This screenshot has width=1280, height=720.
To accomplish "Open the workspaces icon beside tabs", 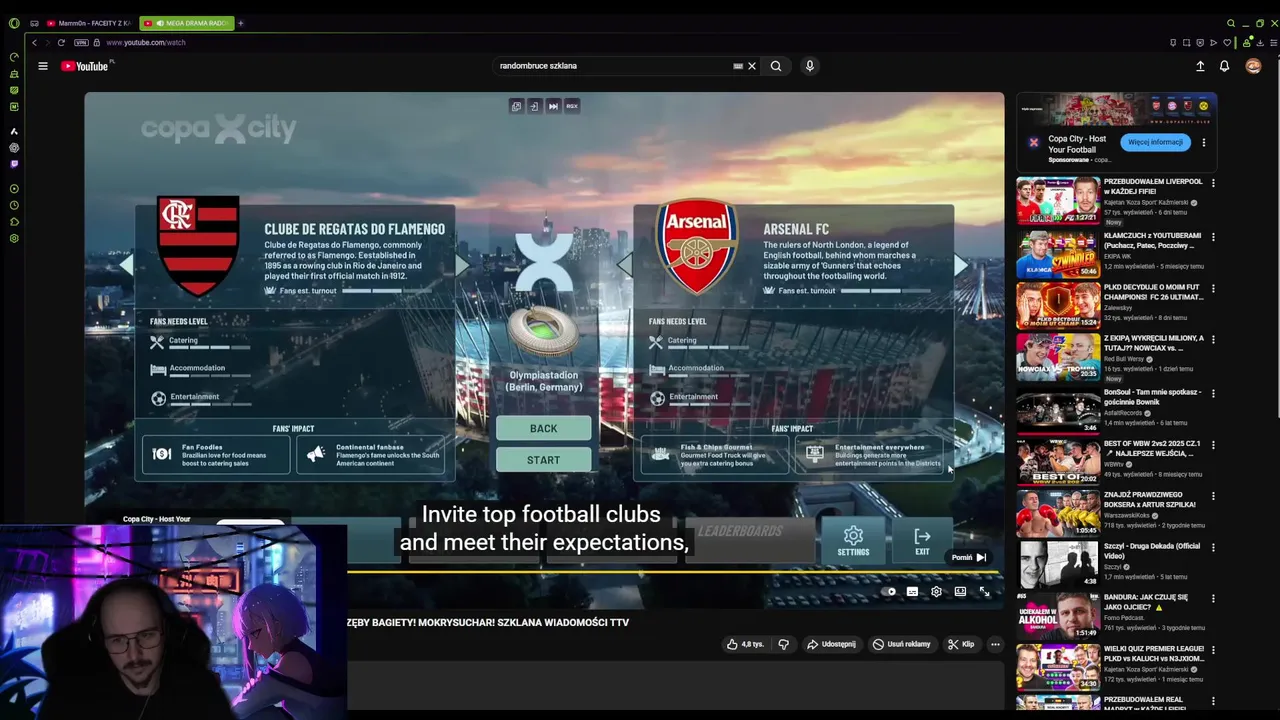I will point(34,23).
